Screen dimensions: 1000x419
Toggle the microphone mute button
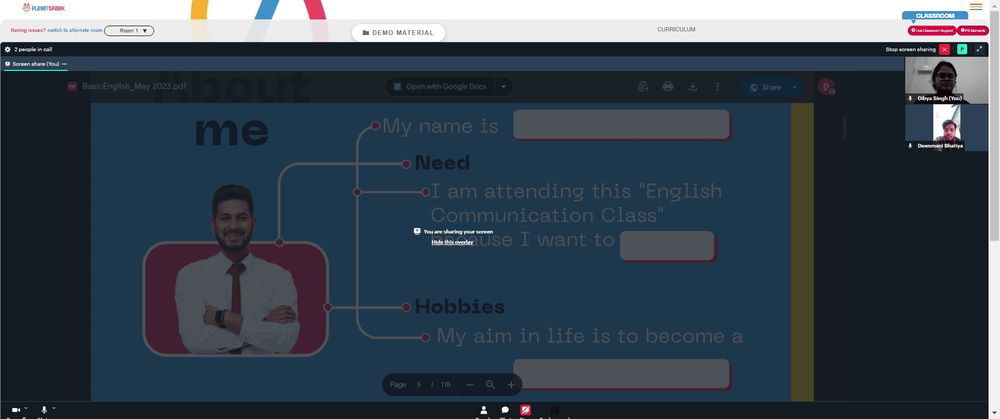tap(44, 409)
